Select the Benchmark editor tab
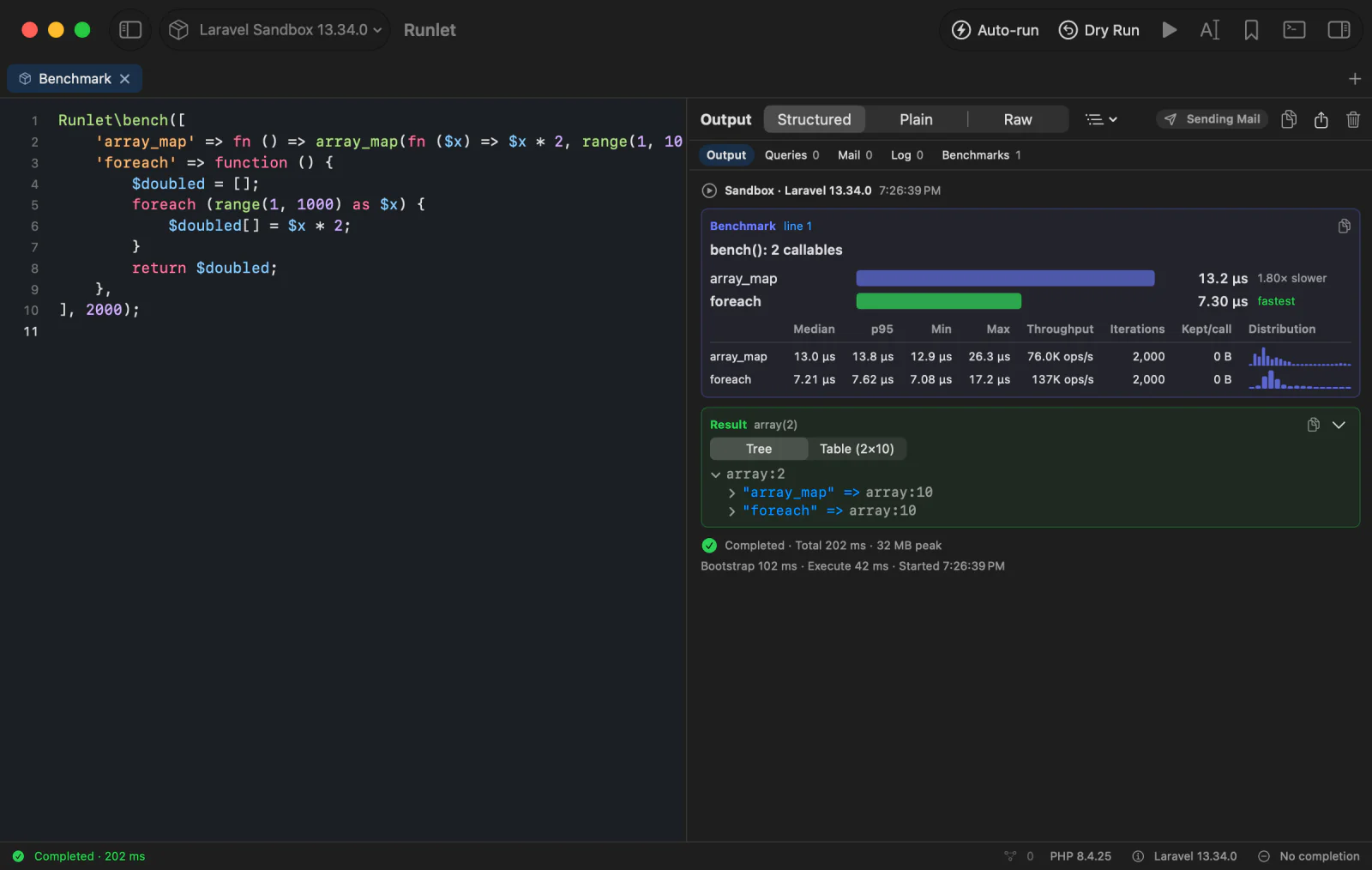Viewport: 1372px width, 870px height. tap(75, 79)
